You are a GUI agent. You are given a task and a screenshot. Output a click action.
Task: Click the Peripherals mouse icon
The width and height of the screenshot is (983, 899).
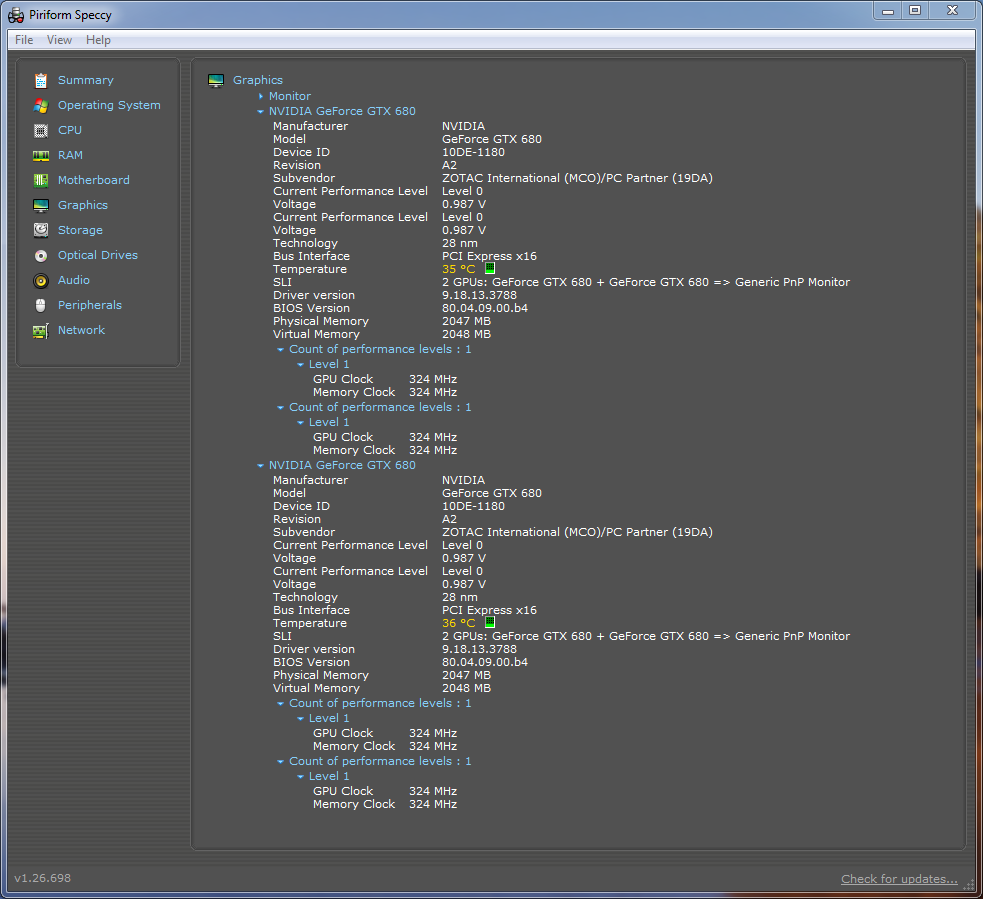[41, 305]
